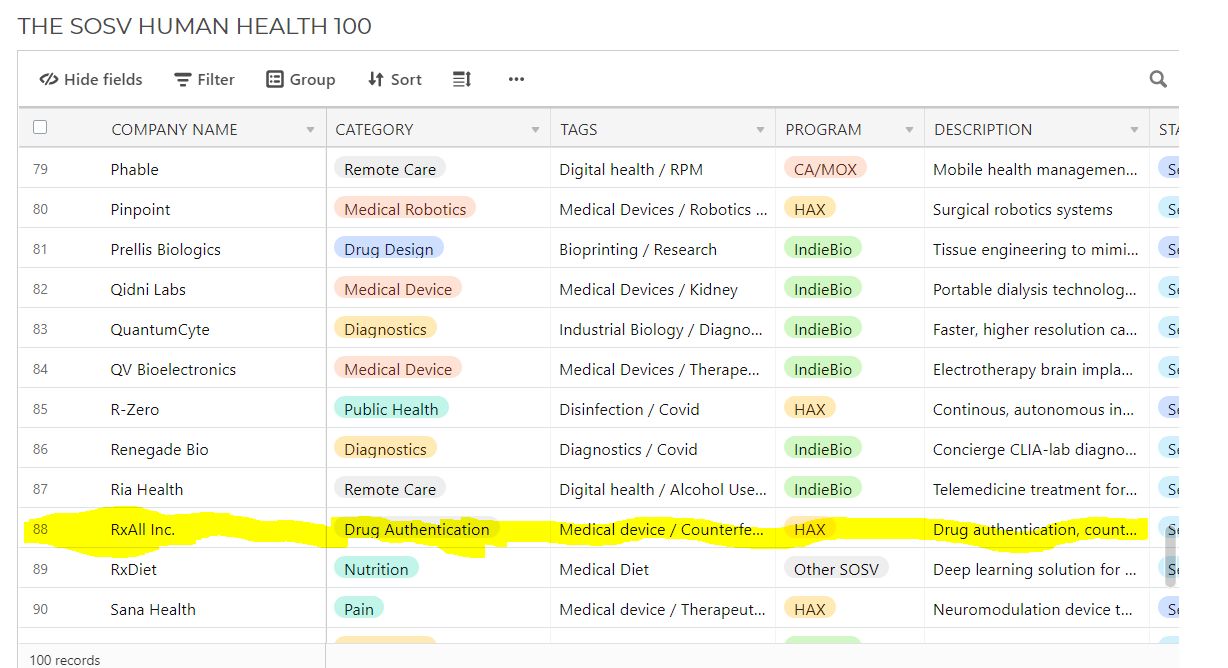Click the Pain category tag
The width and height of the screenshot is (1228, 668).
pos(358,609)
